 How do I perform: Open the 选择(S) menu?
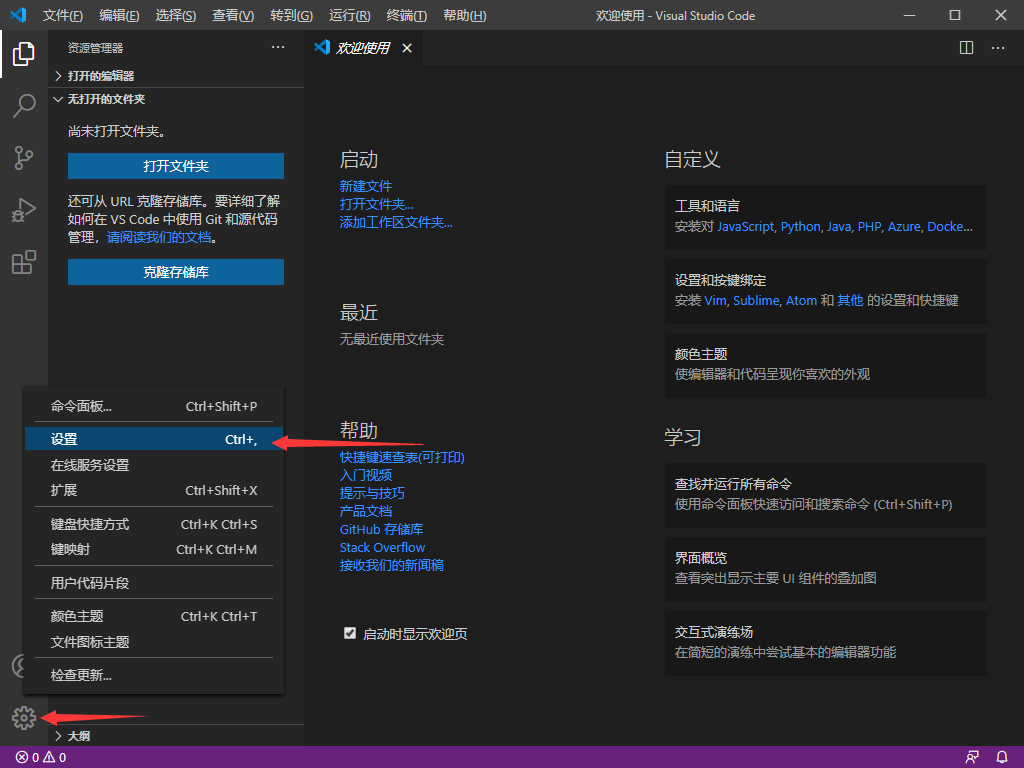(176, 15)
